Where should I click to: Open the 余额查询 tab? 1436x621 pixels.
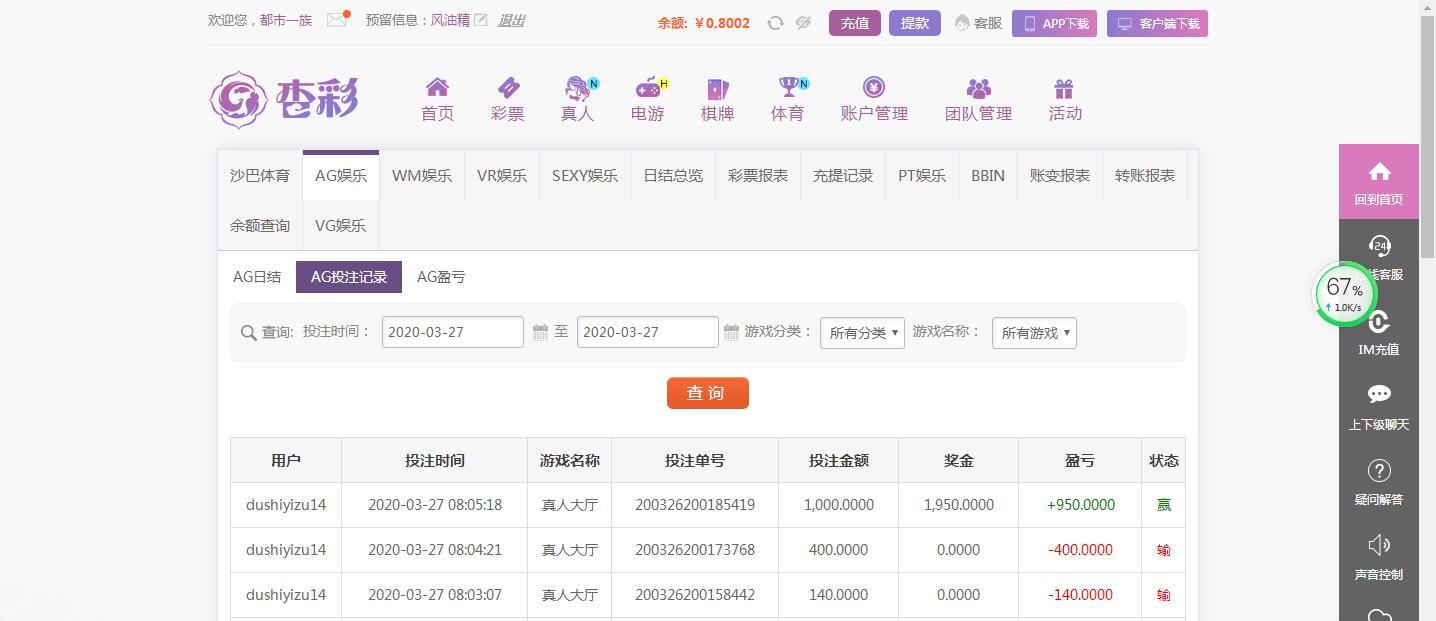(260, 226)
